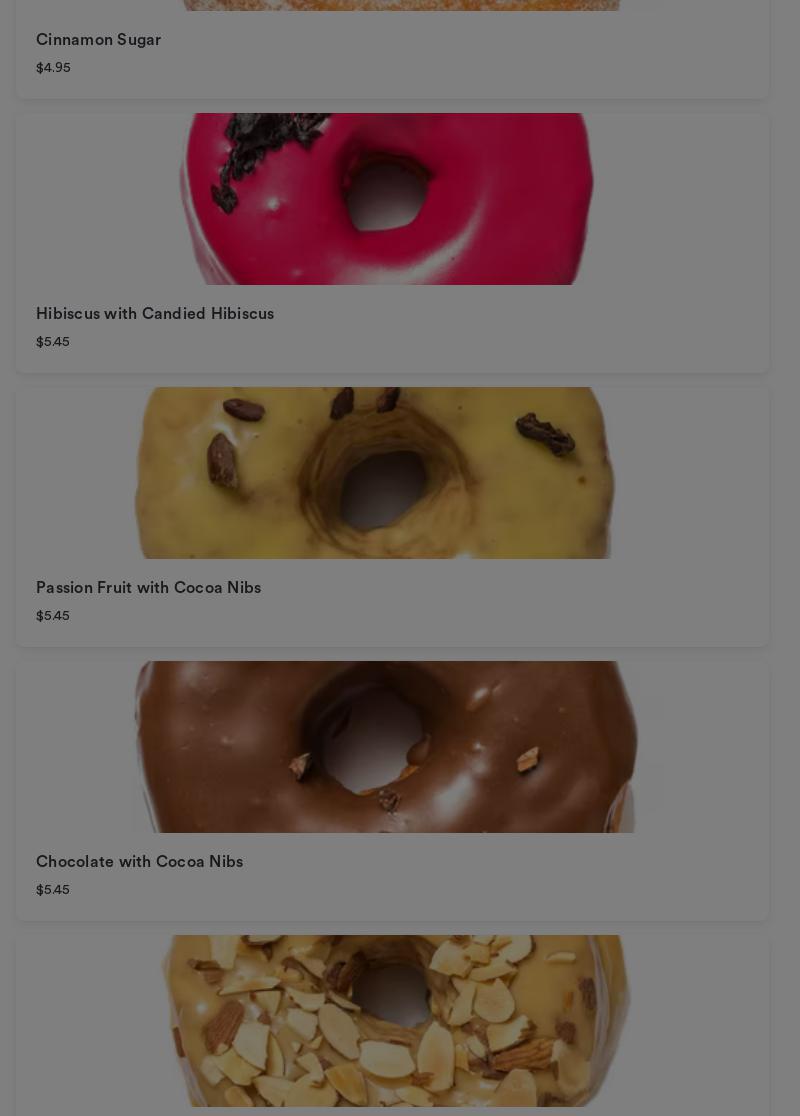The width and height of the screenshot is (800, 1116).
Task: View the yellow passion fruit donut image
Action: tap(374, 473)
